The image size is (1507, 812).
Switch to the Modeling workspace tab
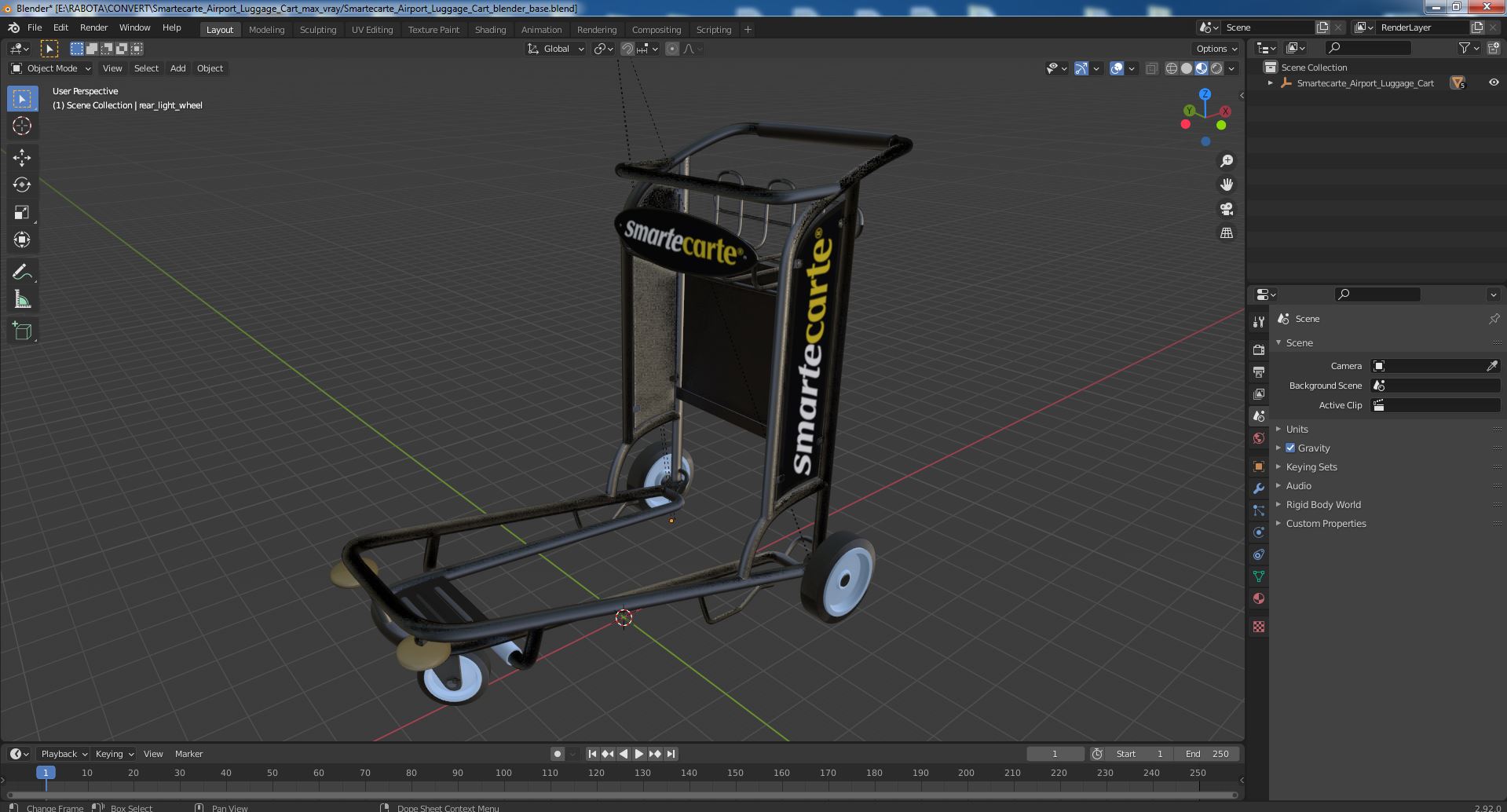point(266,30)
